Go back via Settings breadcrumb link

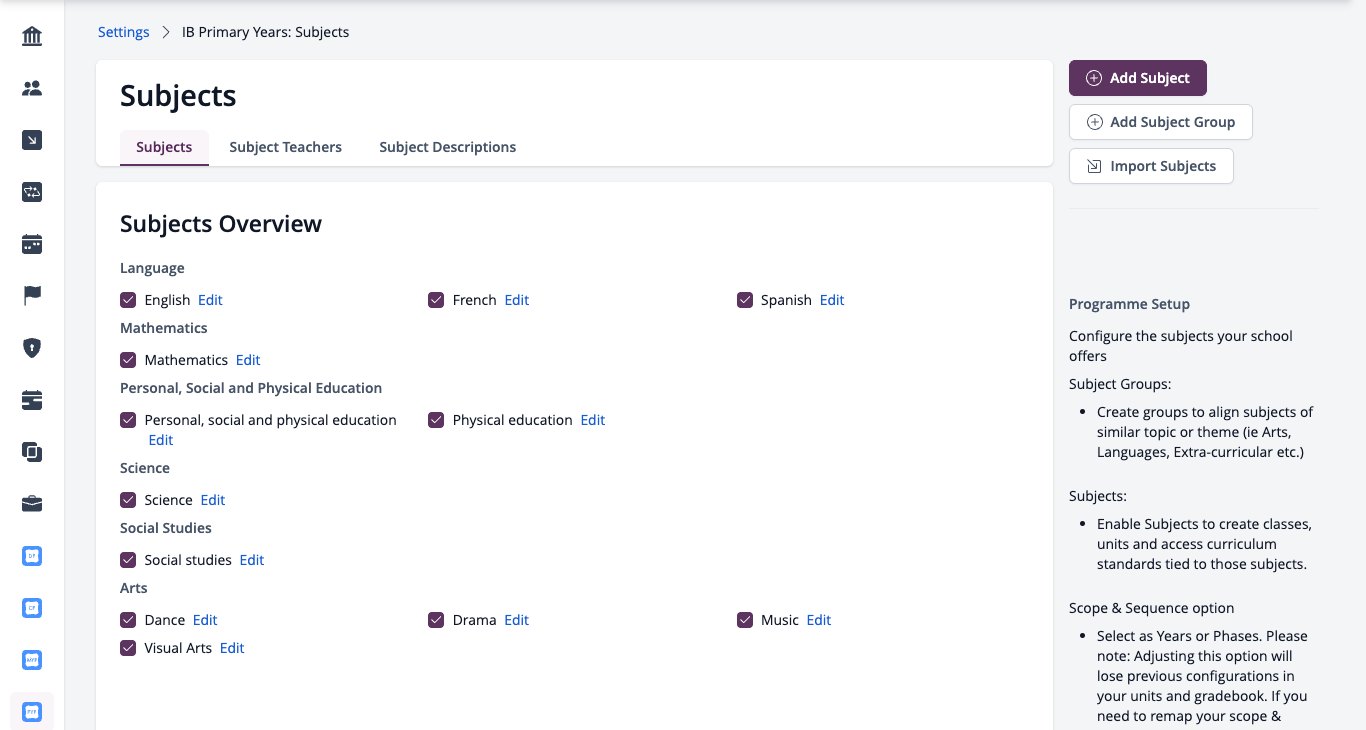[124, 32]
